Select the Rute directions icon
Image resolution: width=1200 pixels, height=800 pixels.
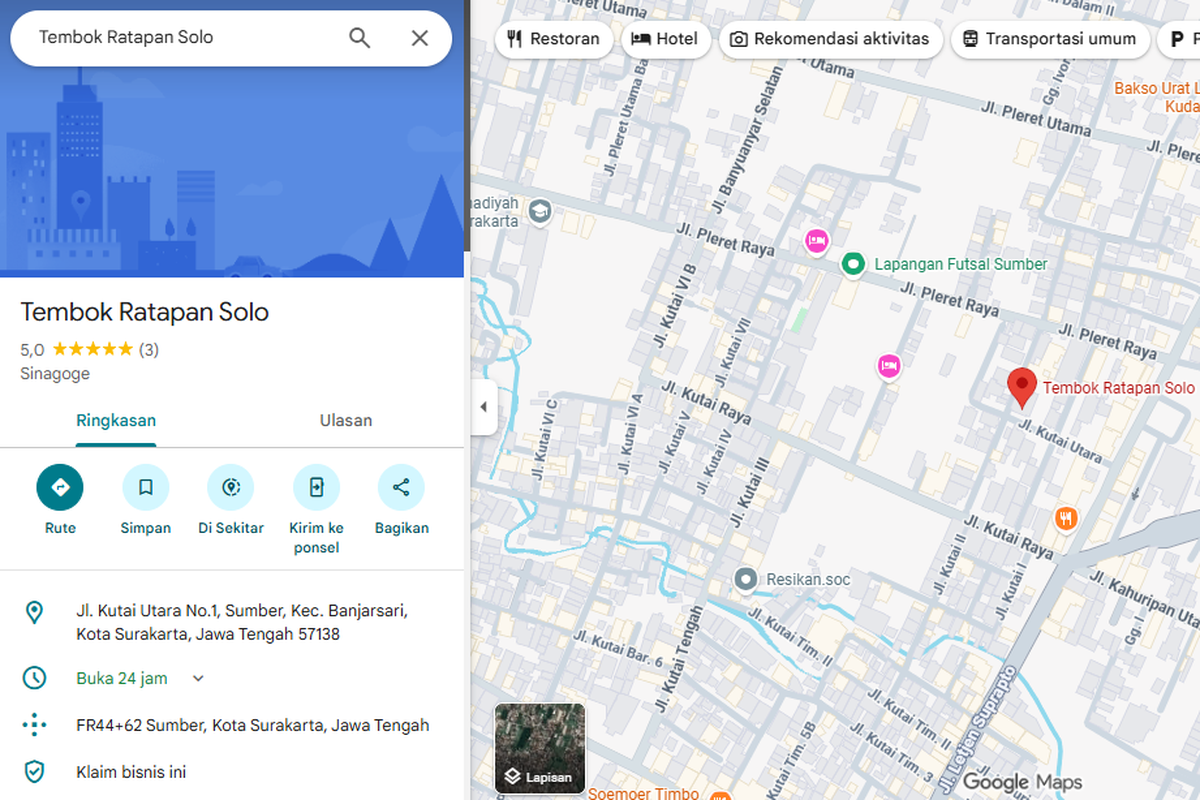click(x=60, y=487)
